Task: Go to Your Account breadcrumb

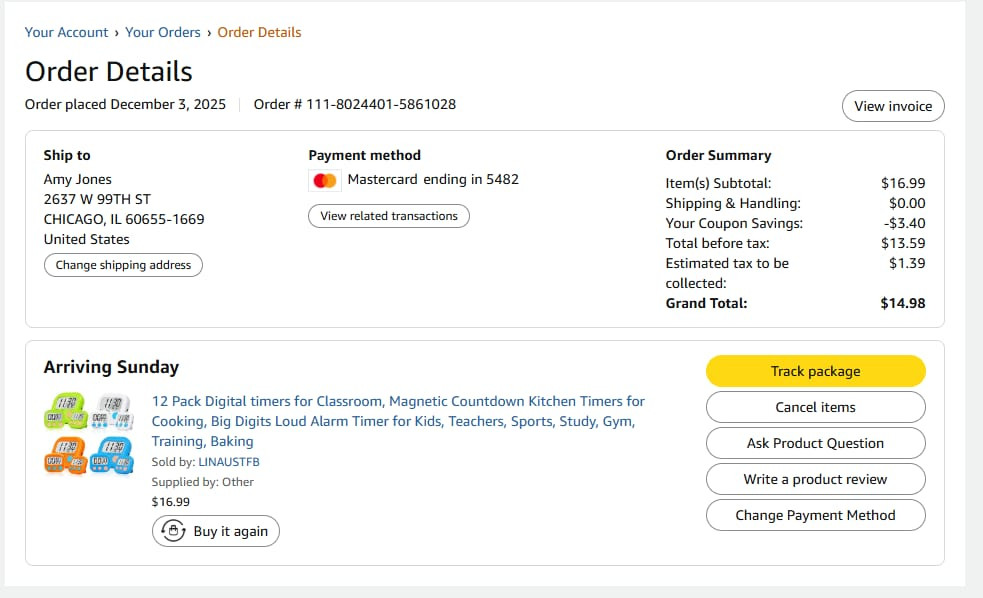Action: coord(66,32)
